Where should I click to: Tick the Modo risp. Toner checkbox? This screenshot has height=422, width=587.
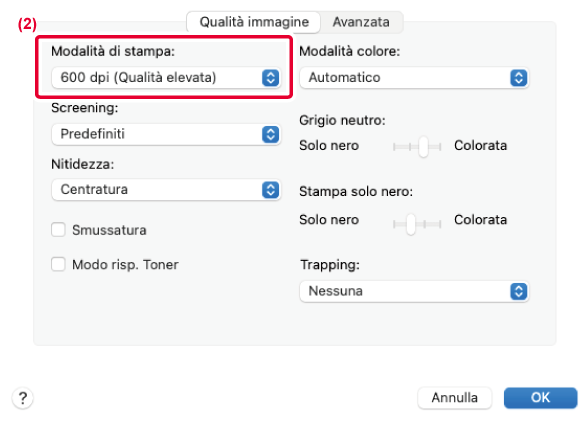(58, 264)
